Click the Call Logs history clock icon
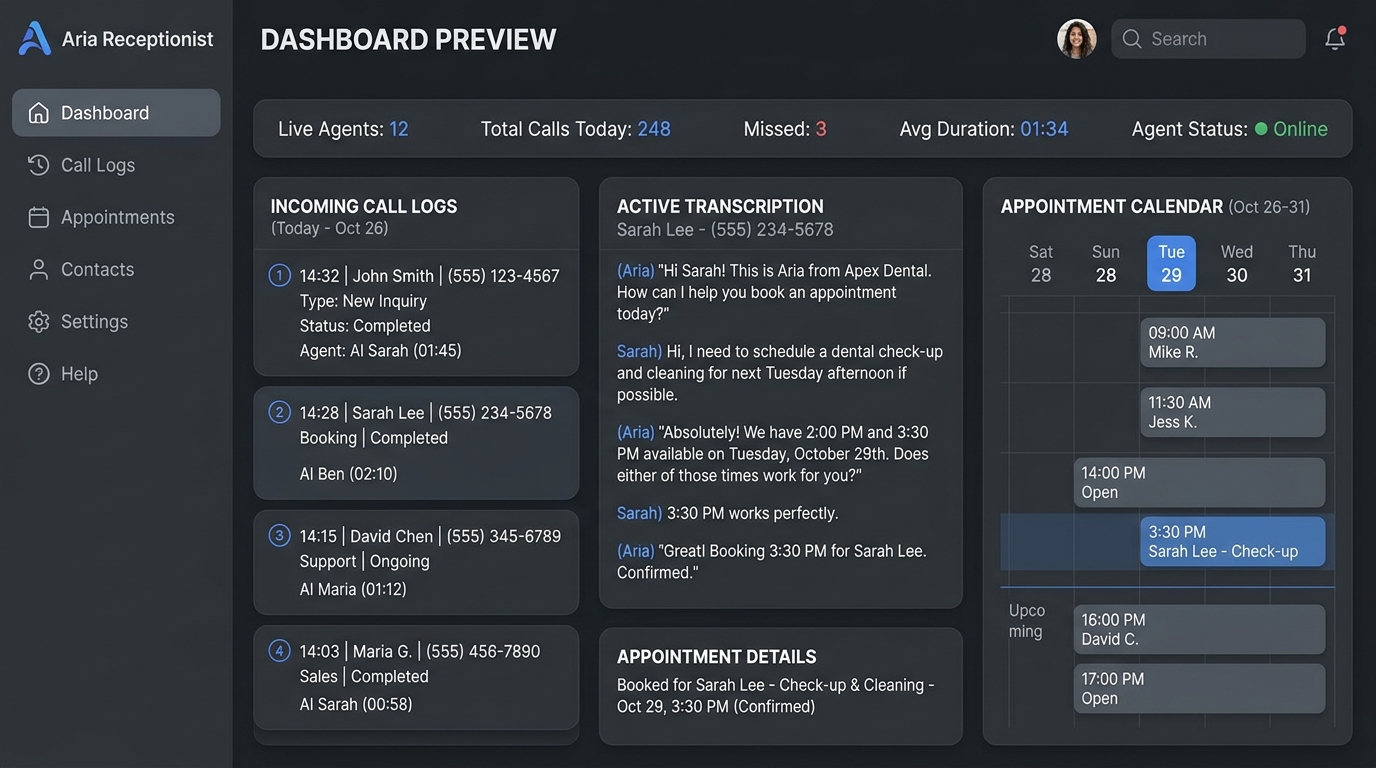 (x=39, y=165)
